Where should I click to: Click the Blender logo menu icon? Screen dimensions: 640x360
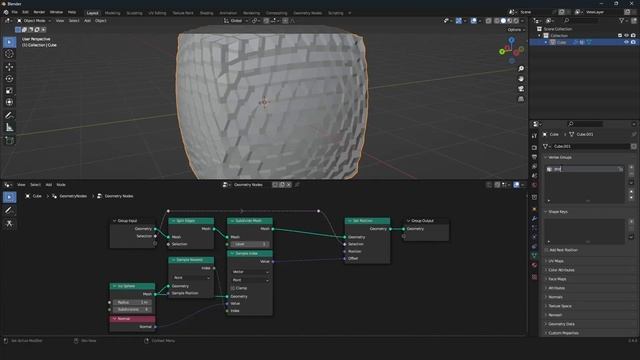pyautogui.click(x=6, y=12)
